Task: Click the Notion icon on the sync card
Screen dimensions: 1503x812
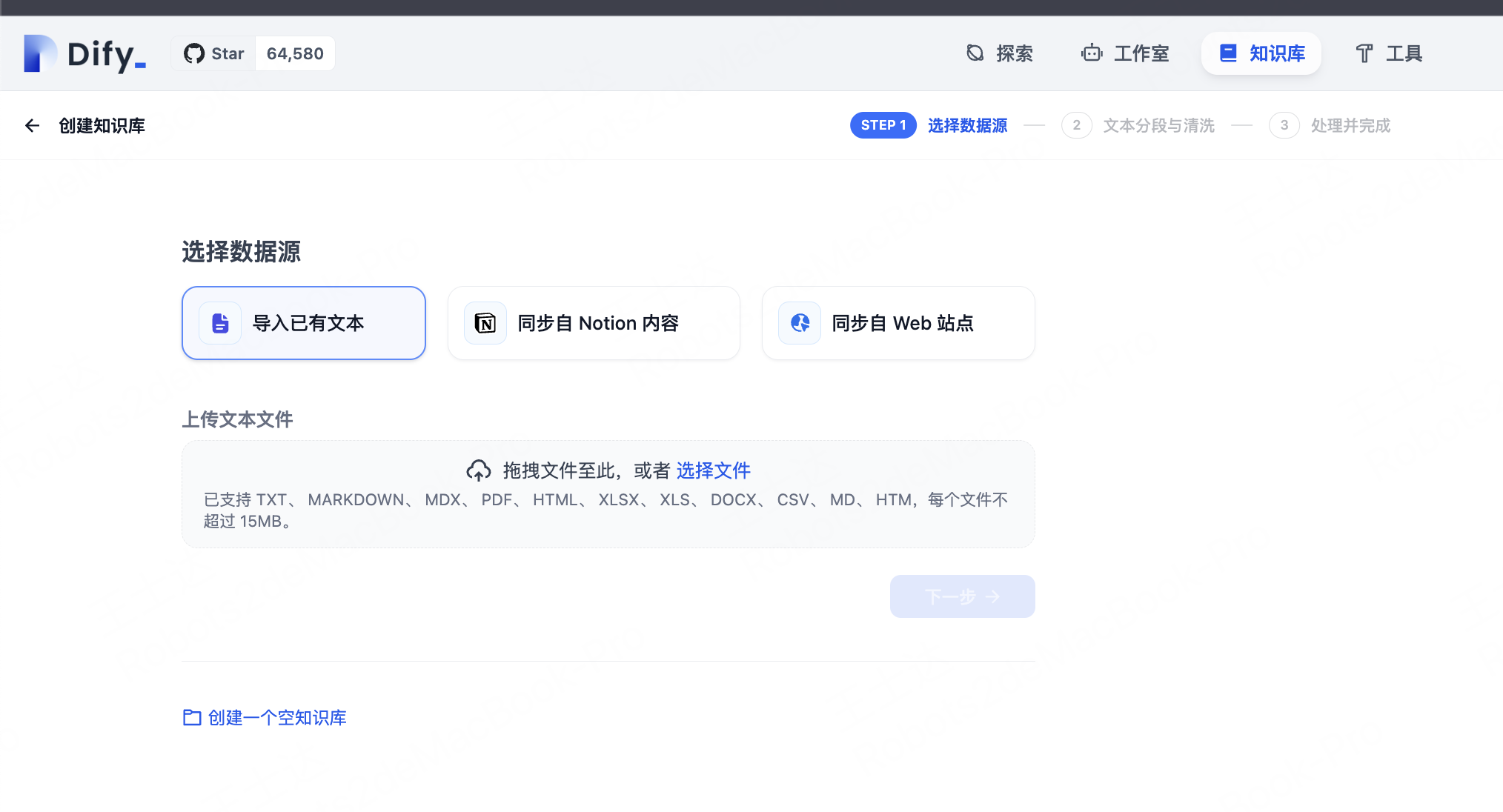Action: tap(485, 322)
